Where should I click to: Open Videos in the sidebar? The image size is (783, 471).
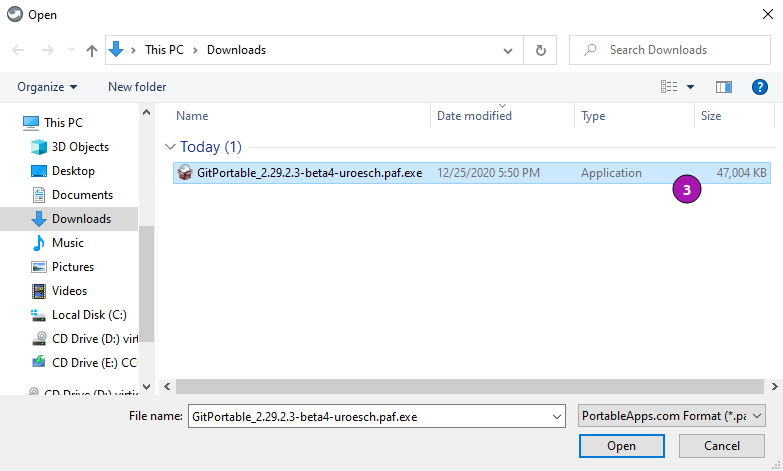tap(69, 291)
